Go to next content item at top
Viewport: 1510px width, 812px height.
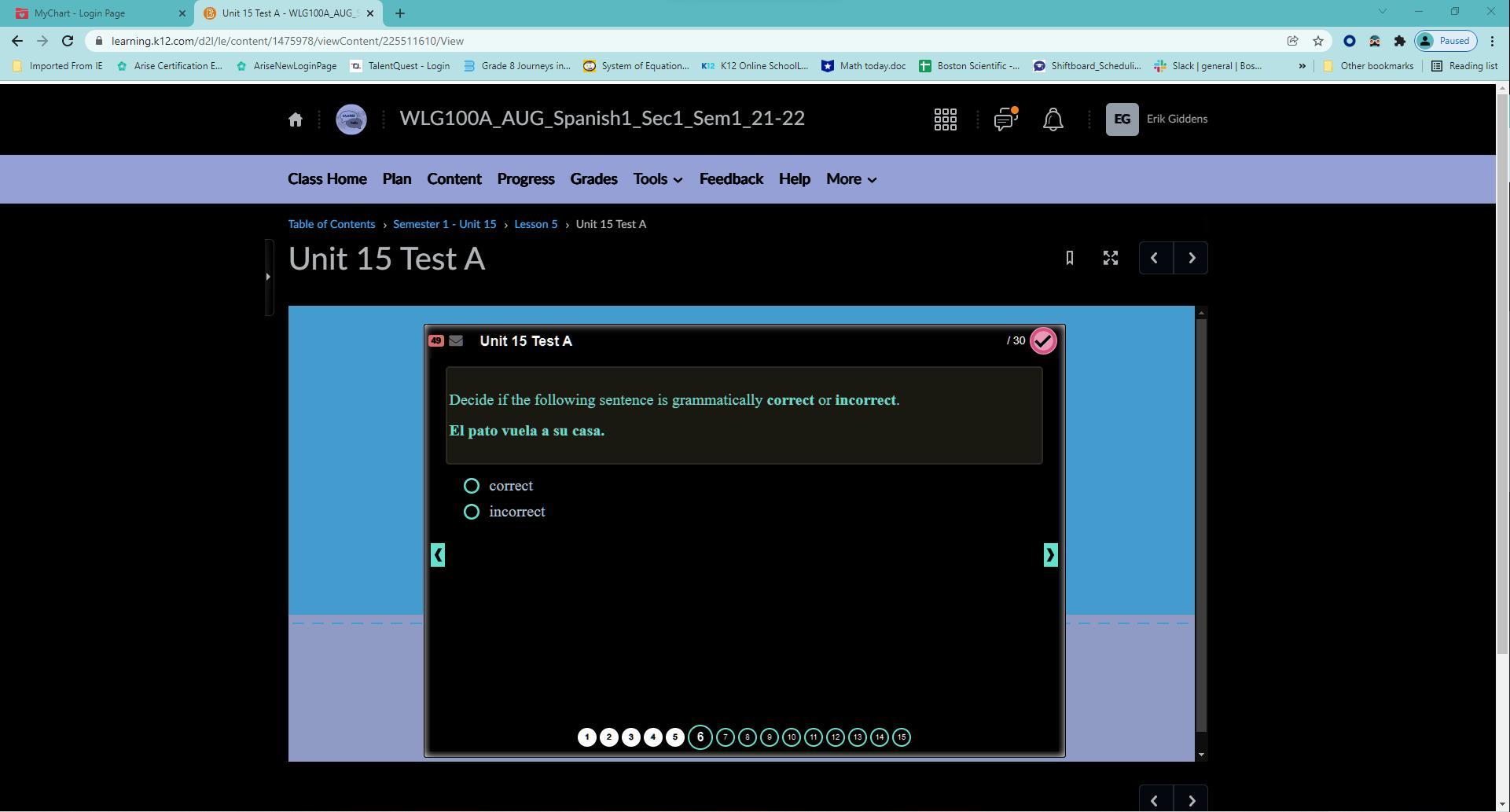point(1191,258)
